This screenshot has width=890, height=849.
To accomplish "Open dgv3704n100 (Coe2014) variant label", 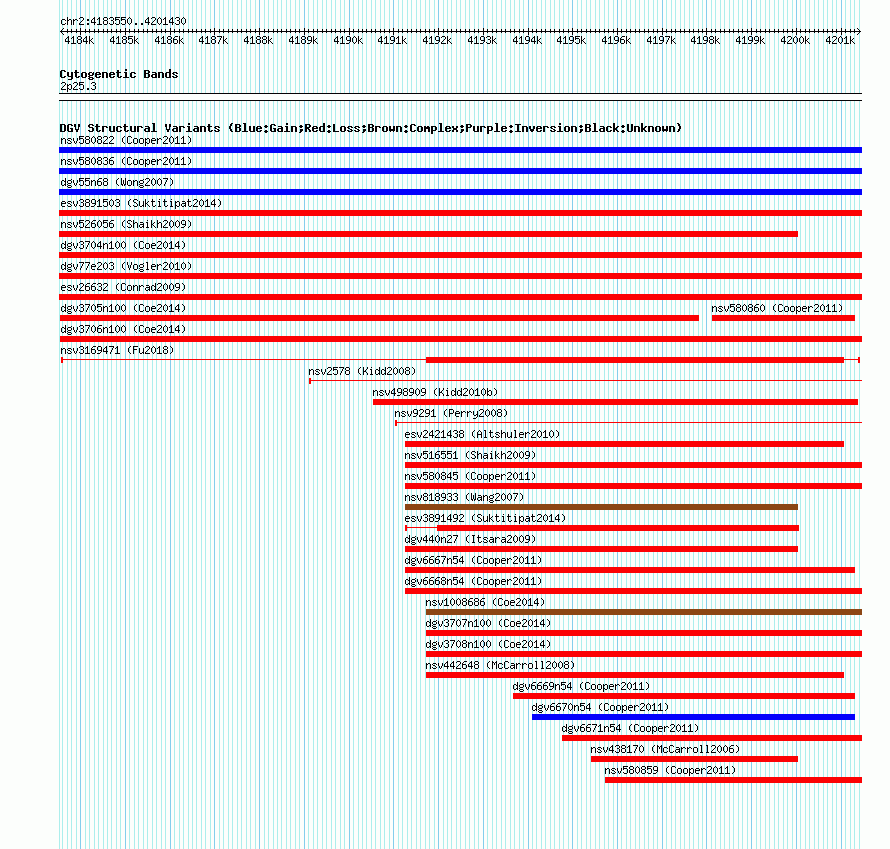I will 123,245.
